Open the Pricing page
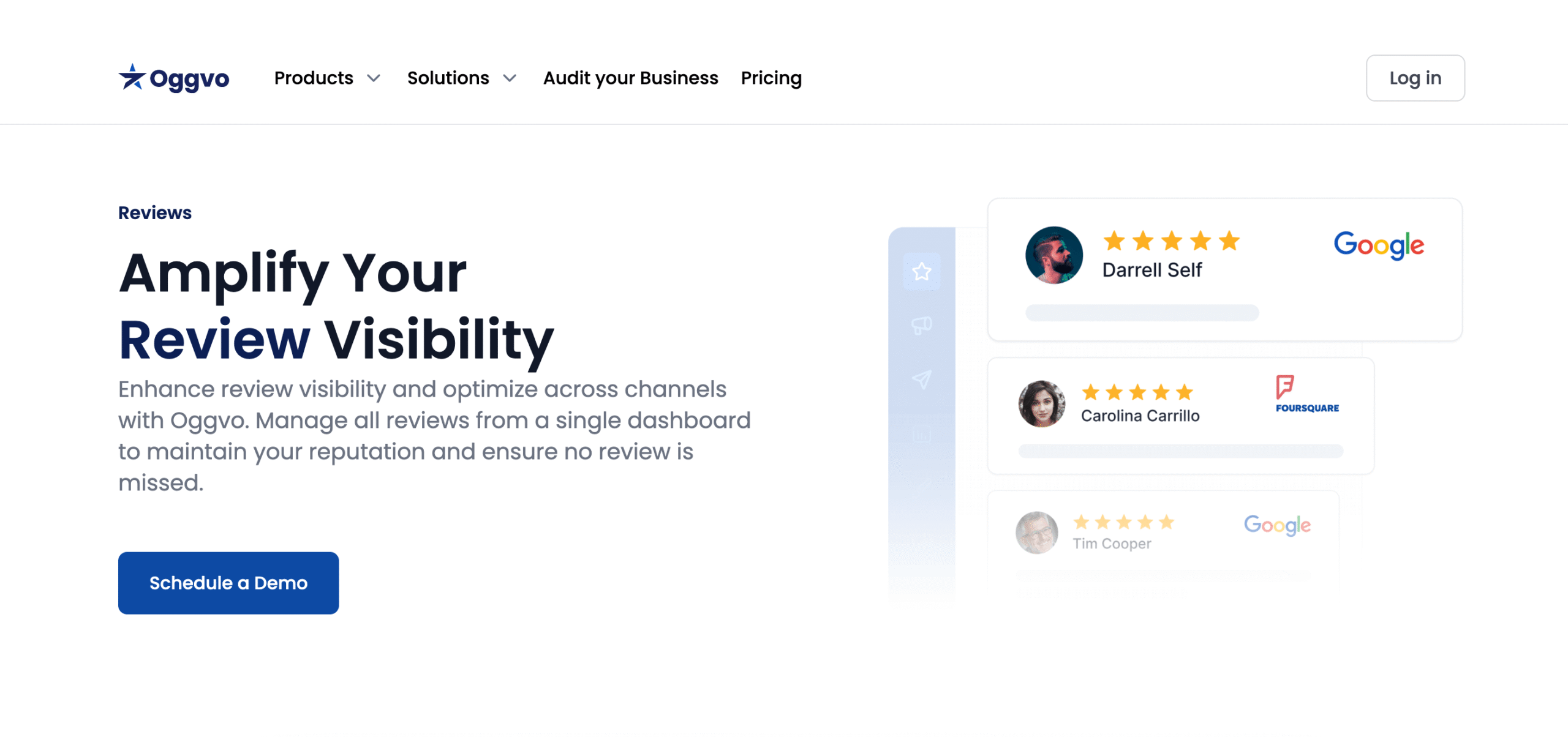The image size is (1568, 737). [x=771, y=78]
